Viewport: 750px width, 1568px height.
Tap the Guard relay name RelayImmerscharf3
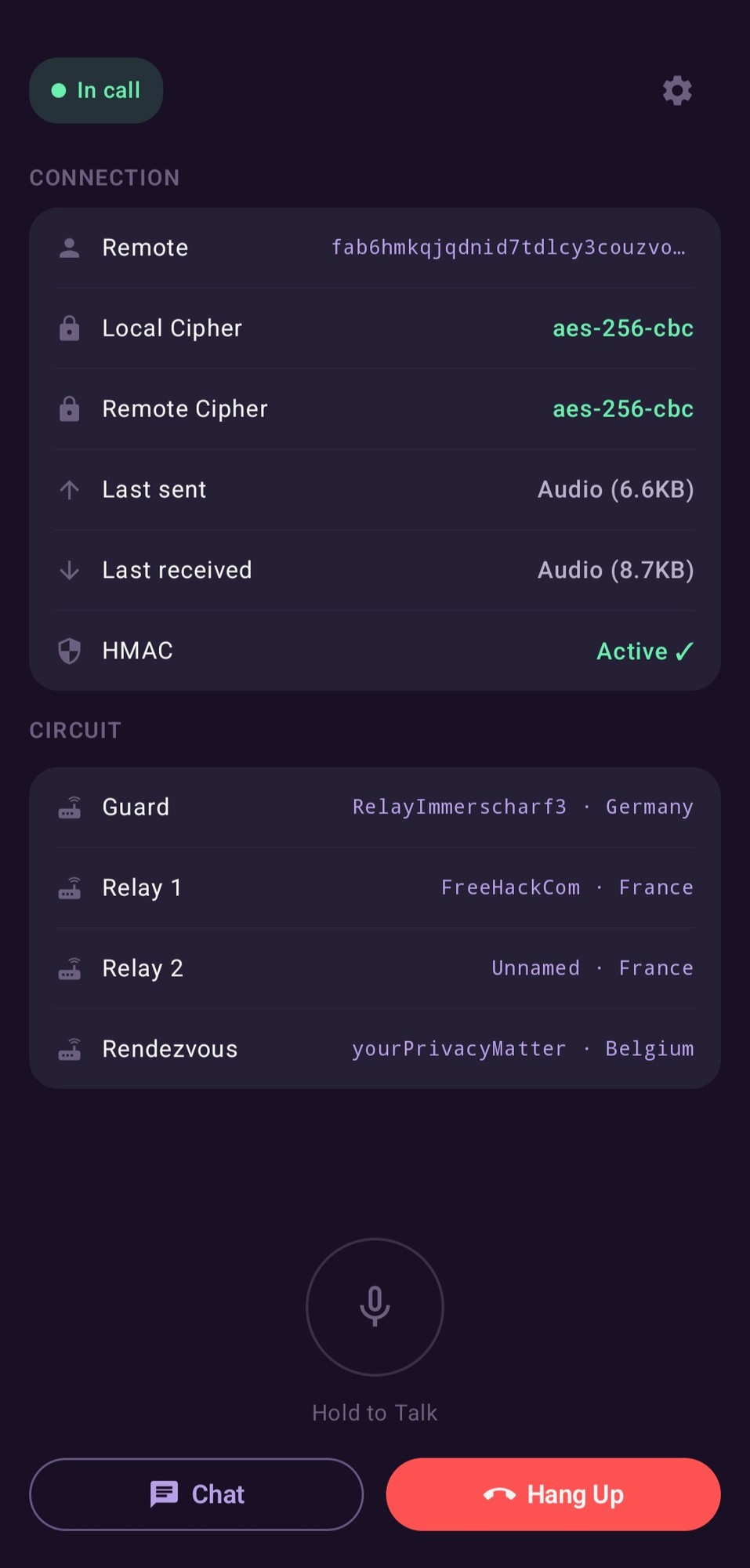[459, 808]
